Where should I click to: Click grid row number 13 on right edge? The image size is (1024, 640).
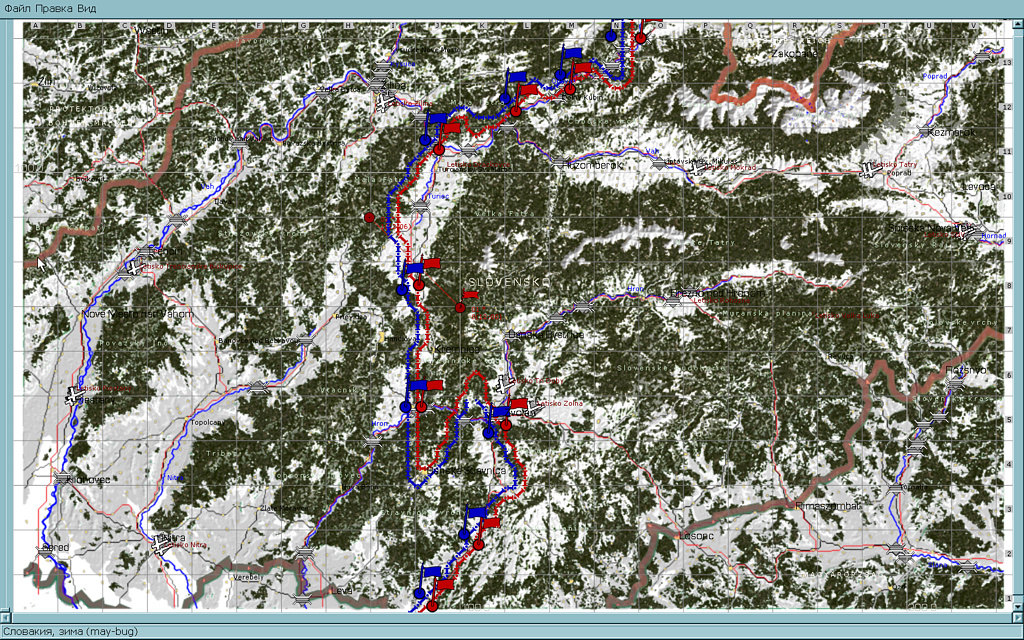pyautogui.click(x=1008, y=63)
